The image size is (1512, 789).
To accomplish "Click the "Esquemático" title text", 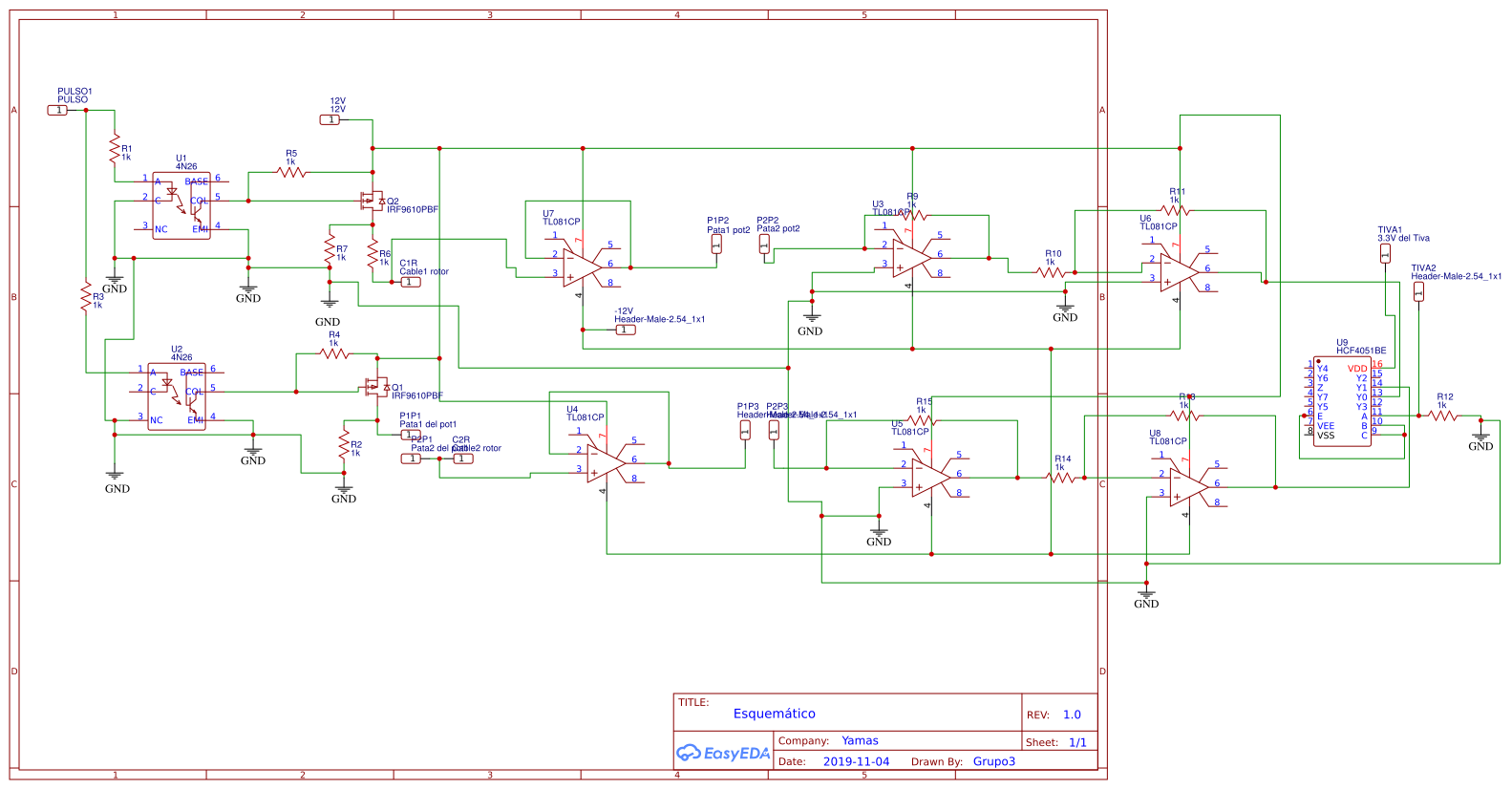I will [x=774, y=714].
